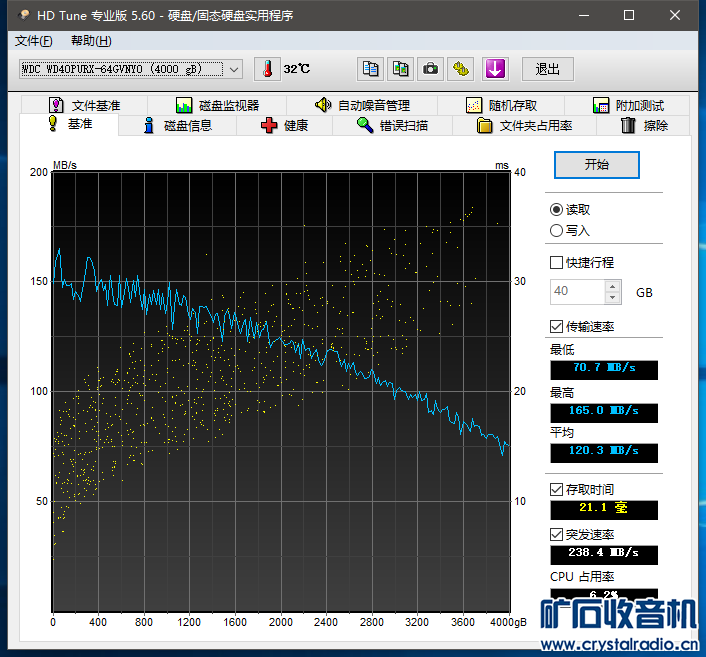706x657 pixels.
Task: Click the 文件基准 tab icon
Action: coord(56,105)
